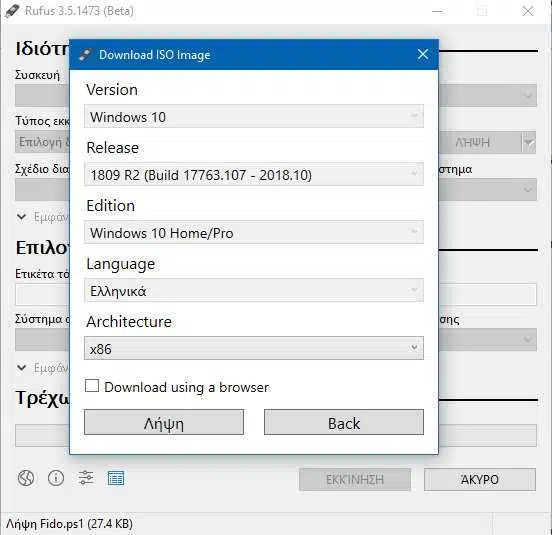
Task: Expand the advanced format options chevron
Action: tap(21, 367)
